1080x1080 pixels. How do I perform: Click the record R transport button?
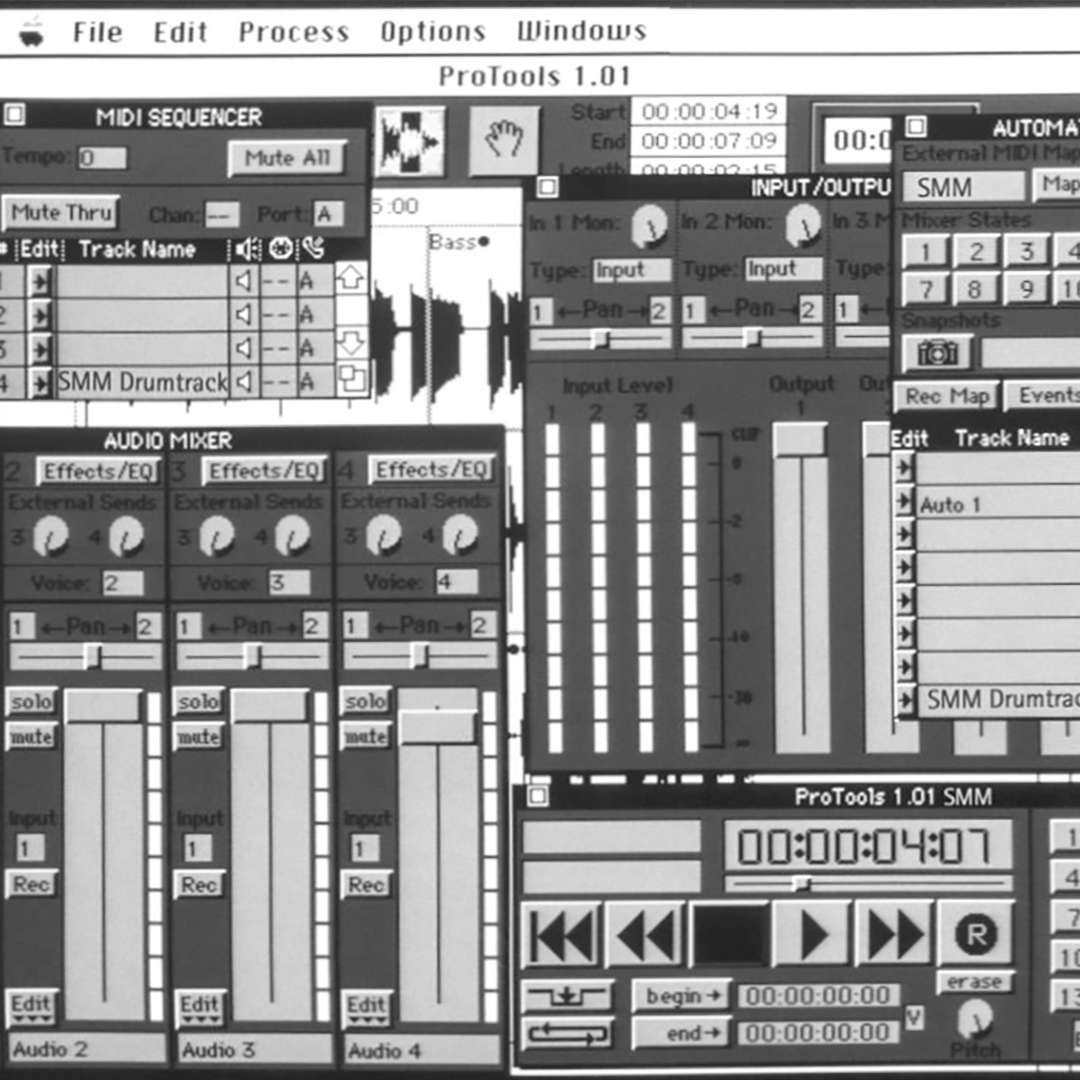pyautogui.click(x=975, y=933)
